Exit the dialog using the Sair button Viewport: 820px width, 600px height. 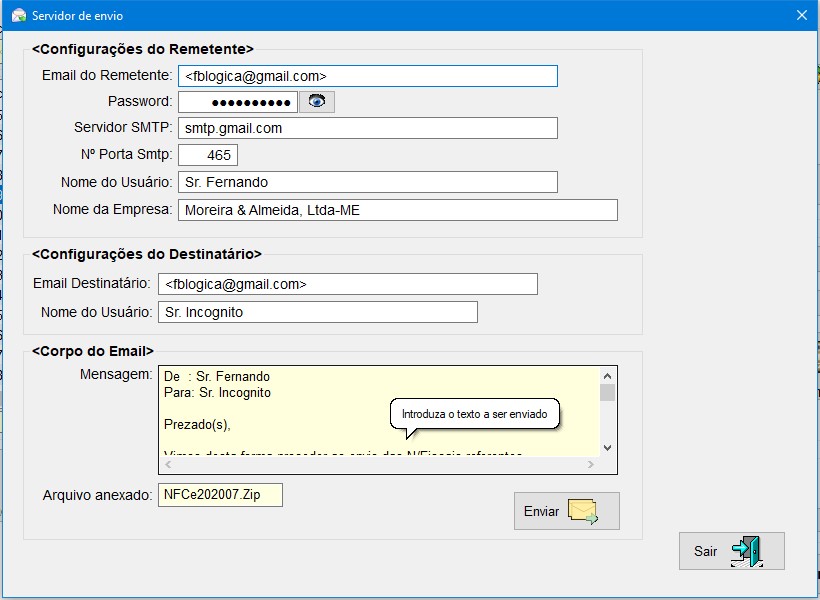[x=731, y=551]
